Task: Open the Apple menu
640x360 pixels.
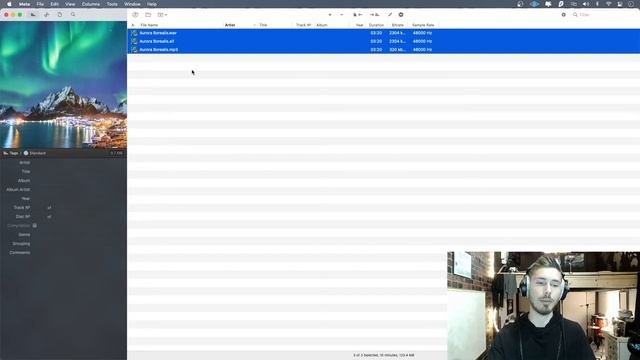Action: pyautogui.click(x=9, y=4)
